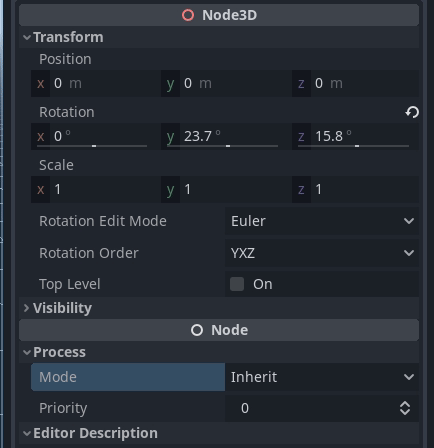The image size is (434, 448).
Task: Click the white Node class circle icon
Action: click(197, 330)
